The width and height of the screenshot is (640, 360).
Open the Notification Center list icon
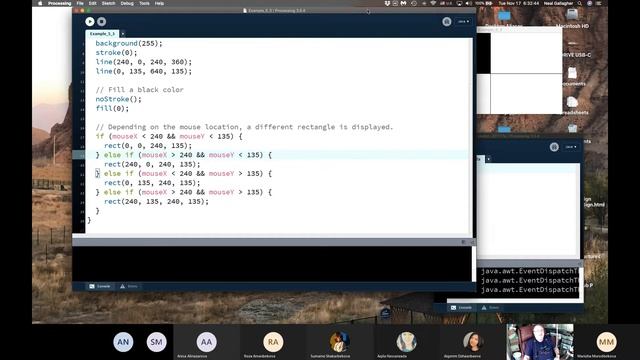coord(599,3)
